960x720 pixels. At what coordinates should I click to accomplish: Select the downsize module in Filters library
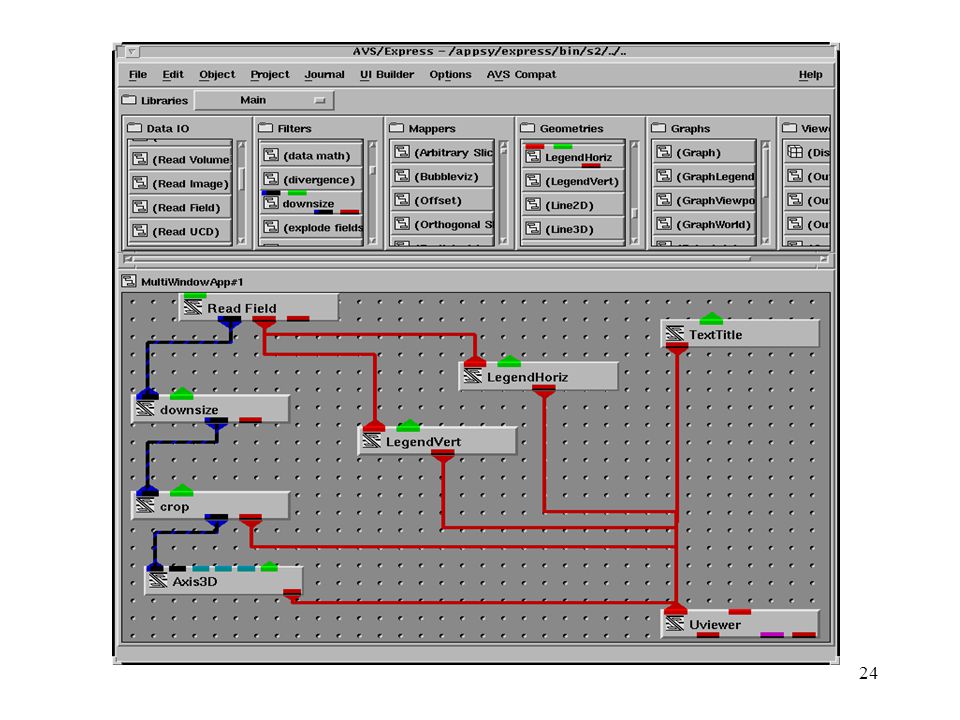pyautogui.click(x=311, y=203)
